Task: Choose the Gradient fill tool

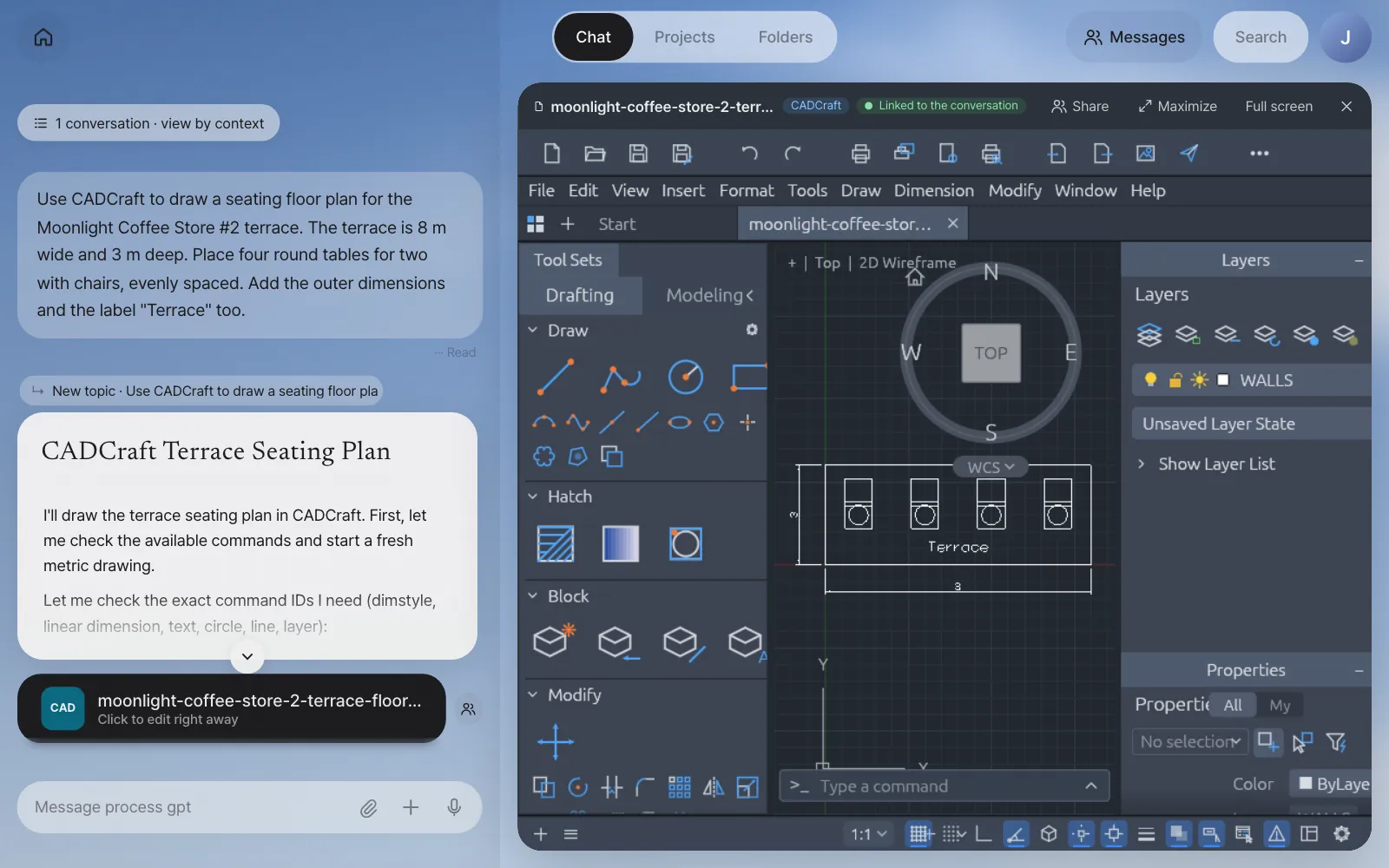Action: coord(621,544)
